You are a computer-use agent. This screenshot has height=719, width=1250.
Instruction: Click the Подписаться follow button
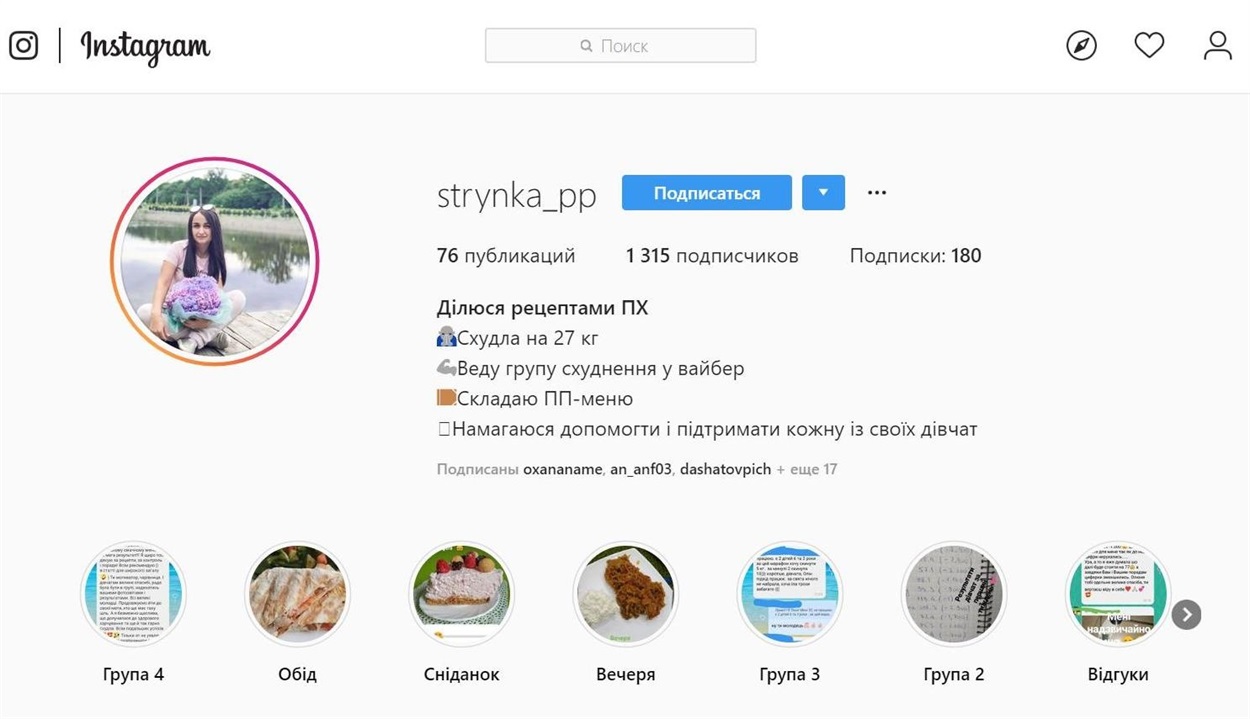point(707,193)
